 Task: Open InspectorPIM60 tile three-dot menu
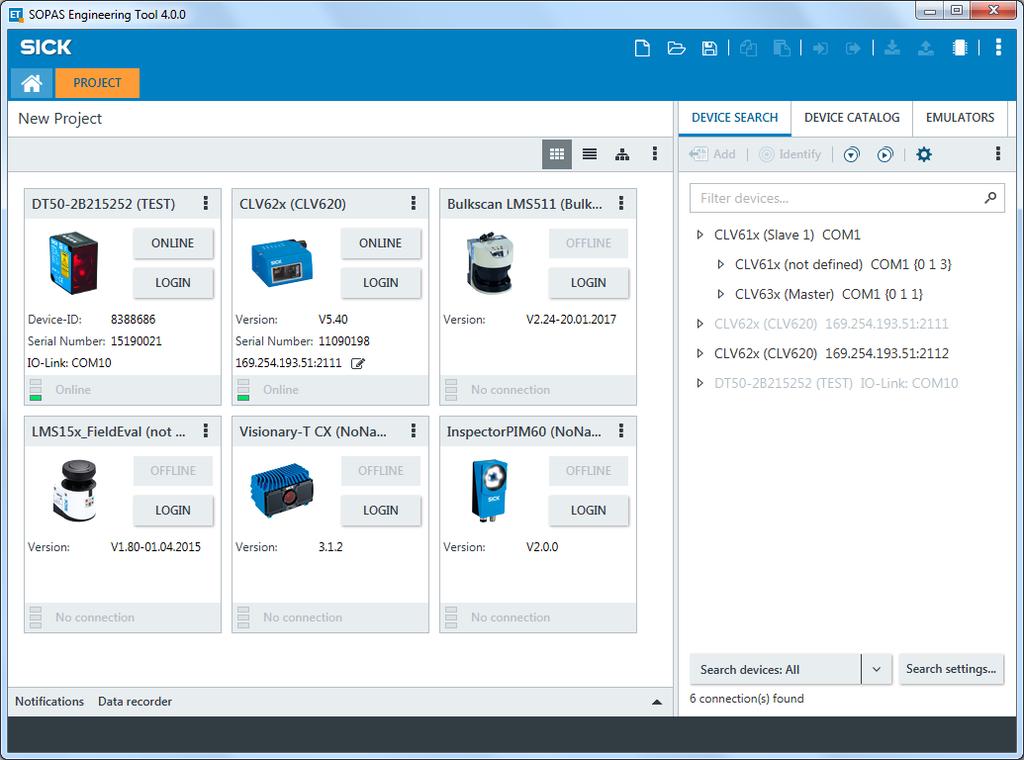point(621,431)
